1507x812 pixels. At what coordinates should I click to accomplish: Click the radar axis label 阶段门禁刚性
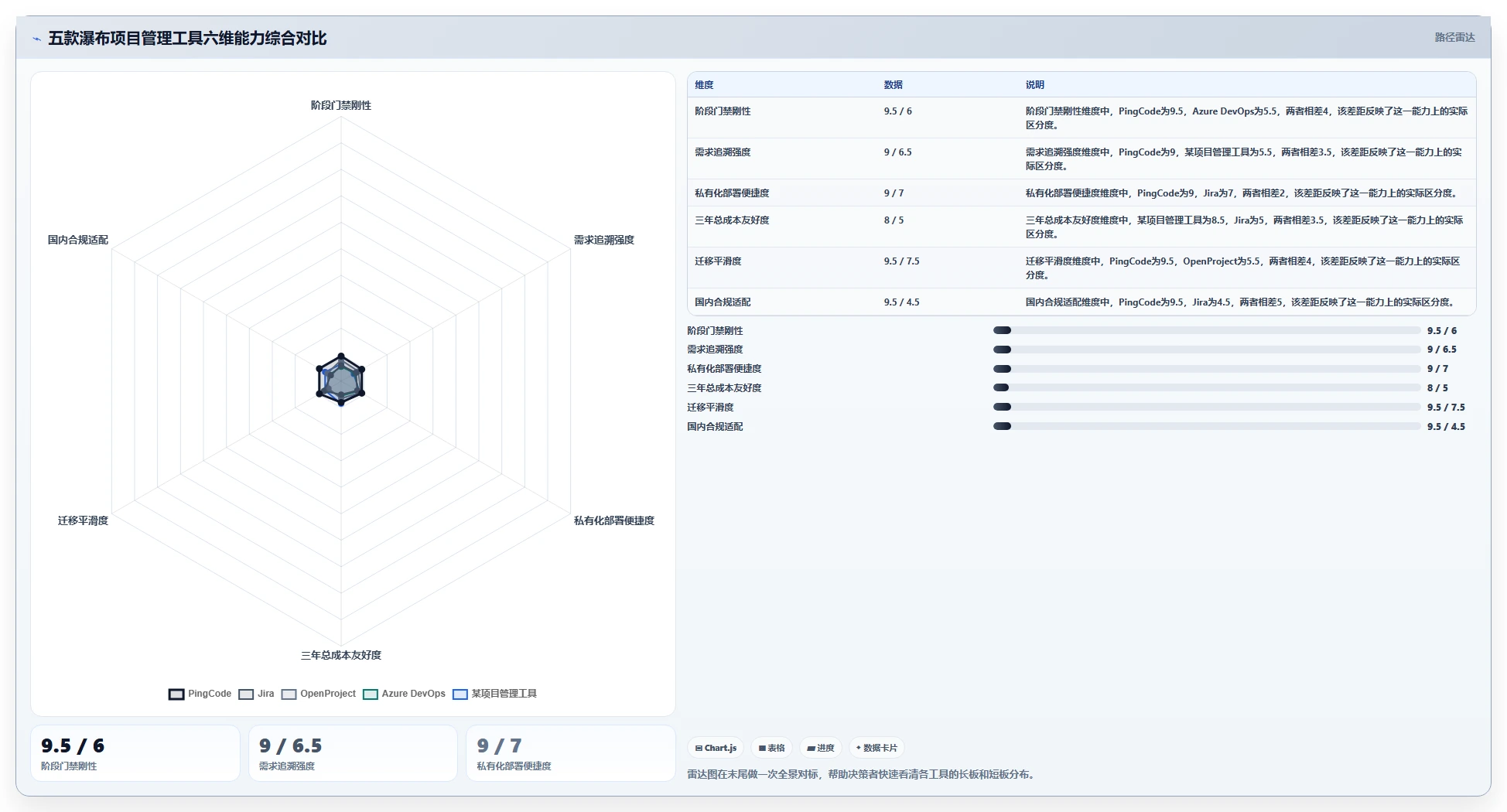point(341,105)
